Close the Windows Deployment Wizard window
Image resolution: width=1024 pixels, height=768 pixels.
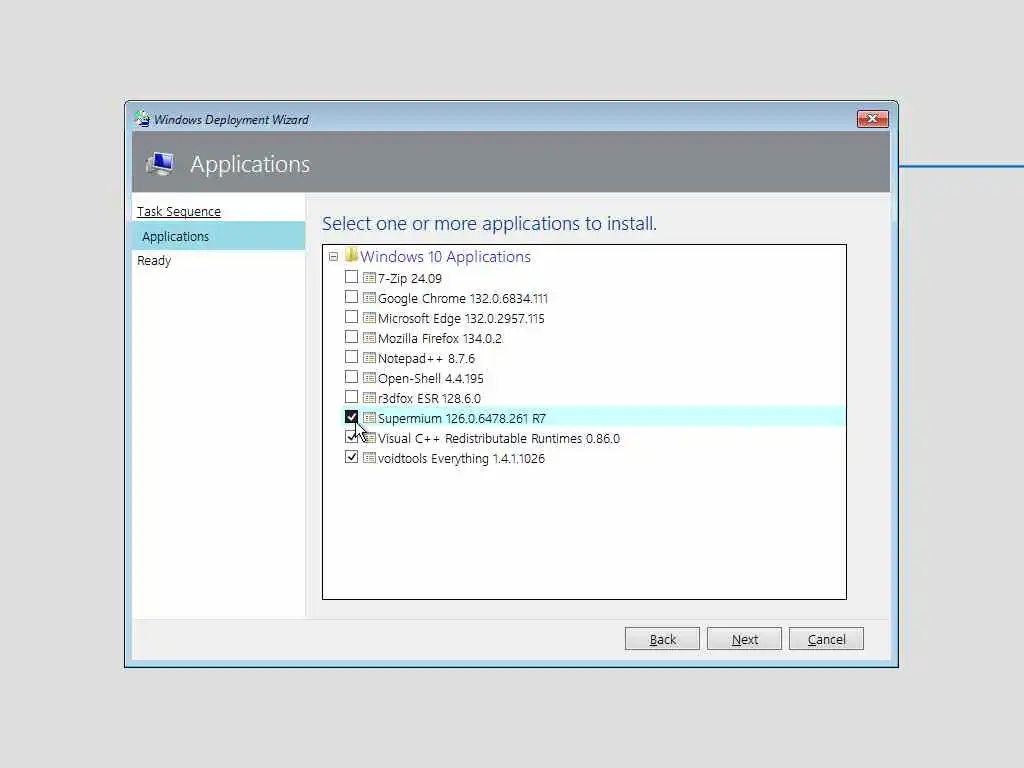872,118
